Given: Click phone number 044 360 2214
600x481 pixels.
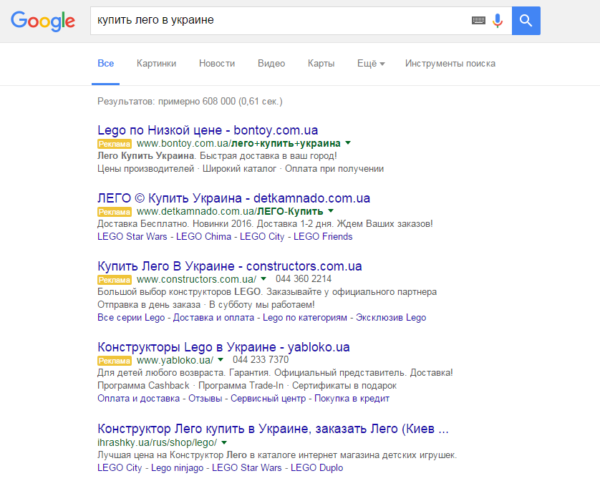Looking at the screenshot, I should point(303,279).
